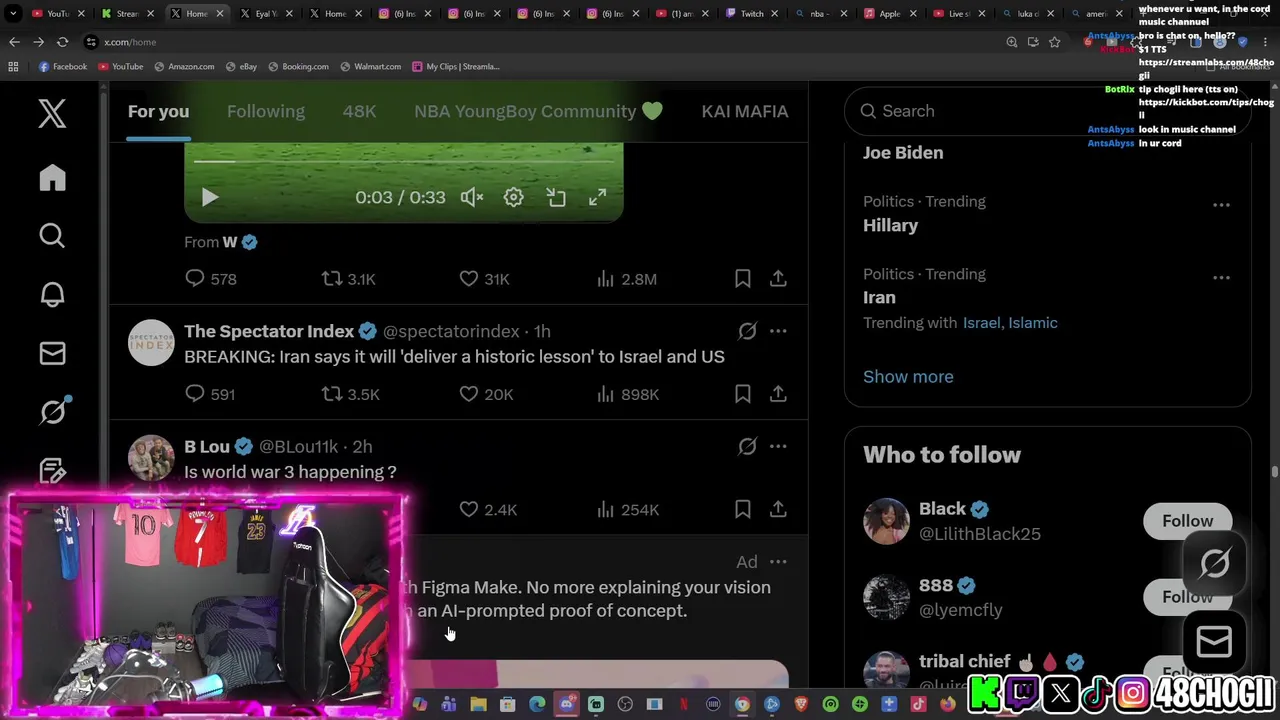1280x720 pixels.
Task: Open the Joe Biden trend
Action: pyautogui.click(x=903, y=152)
